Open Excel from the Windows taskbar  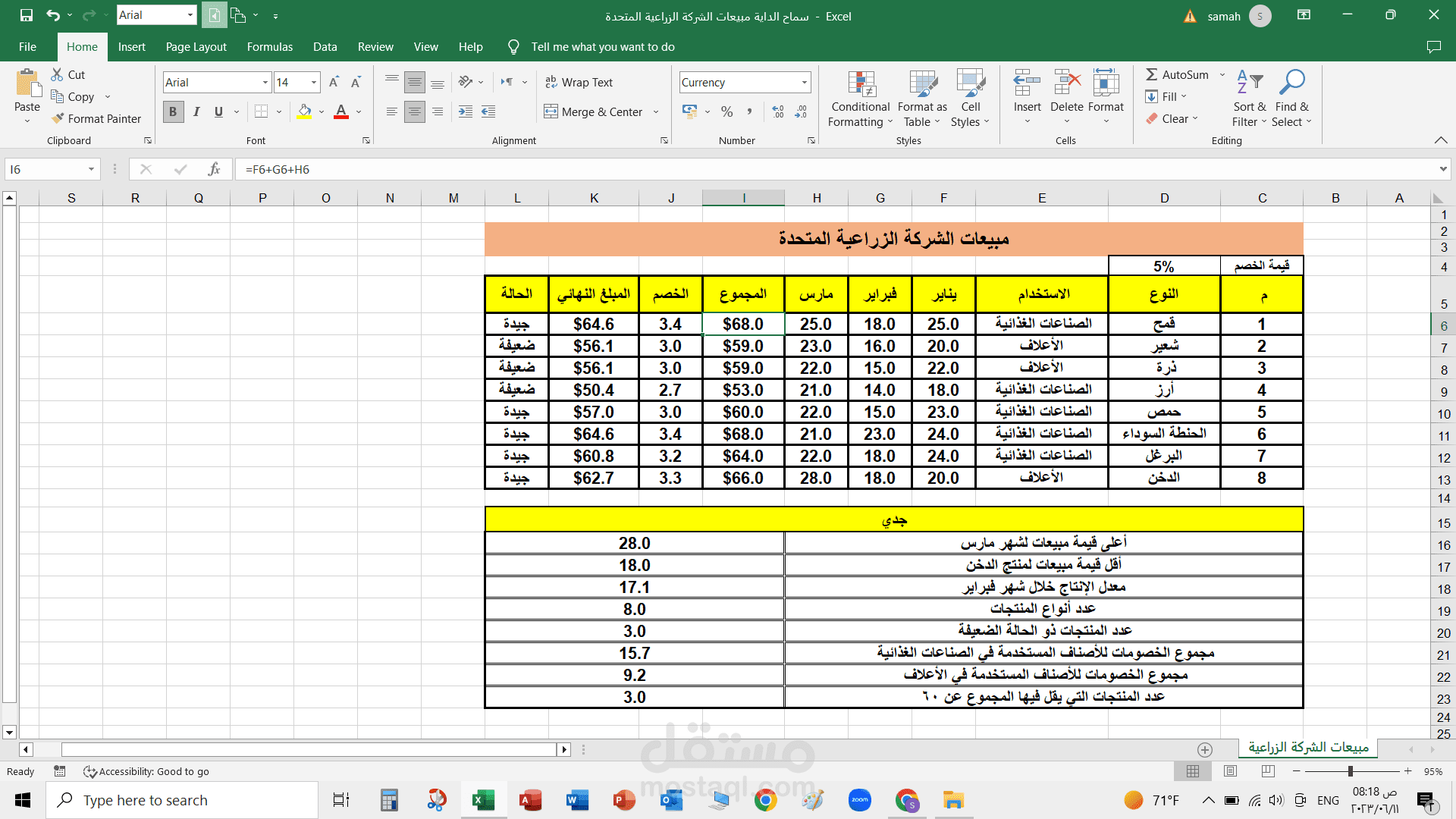[483, 800]
